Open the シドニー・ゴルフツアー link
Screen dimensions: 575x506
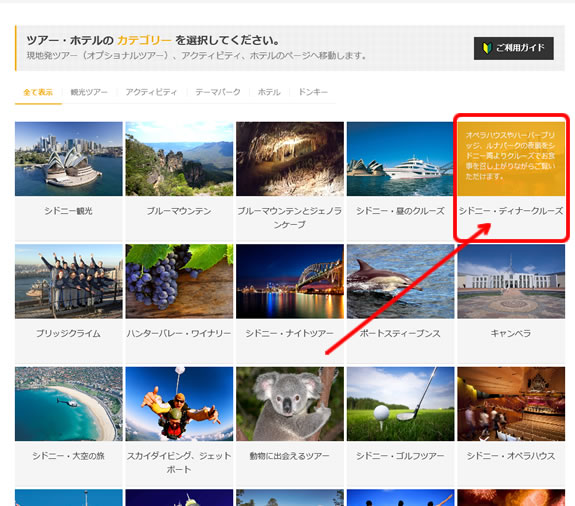click(x=400, y=456)
